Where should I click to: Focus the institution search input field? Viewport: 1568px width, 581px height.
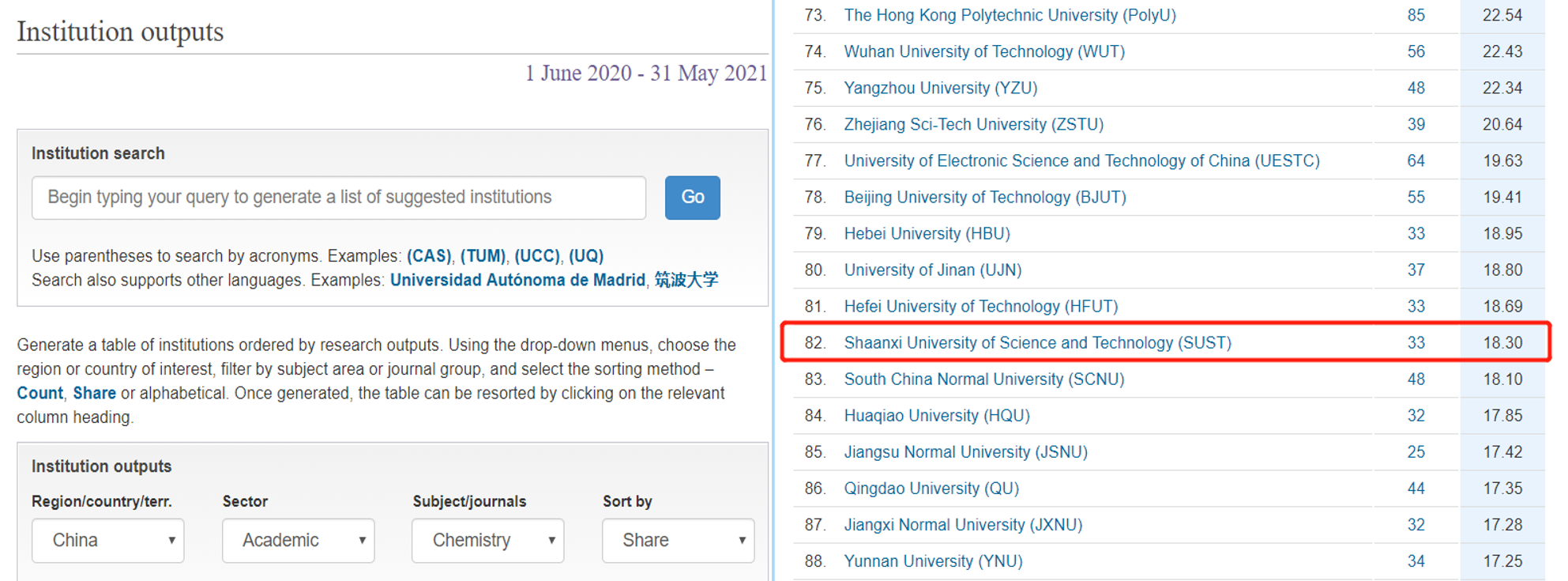[338, 198]
